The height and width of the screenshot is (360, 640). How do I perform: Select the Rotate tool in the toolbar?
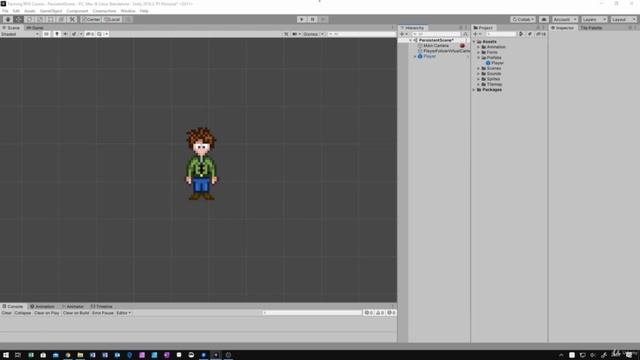pyautogui.click(x=29, y=19)
